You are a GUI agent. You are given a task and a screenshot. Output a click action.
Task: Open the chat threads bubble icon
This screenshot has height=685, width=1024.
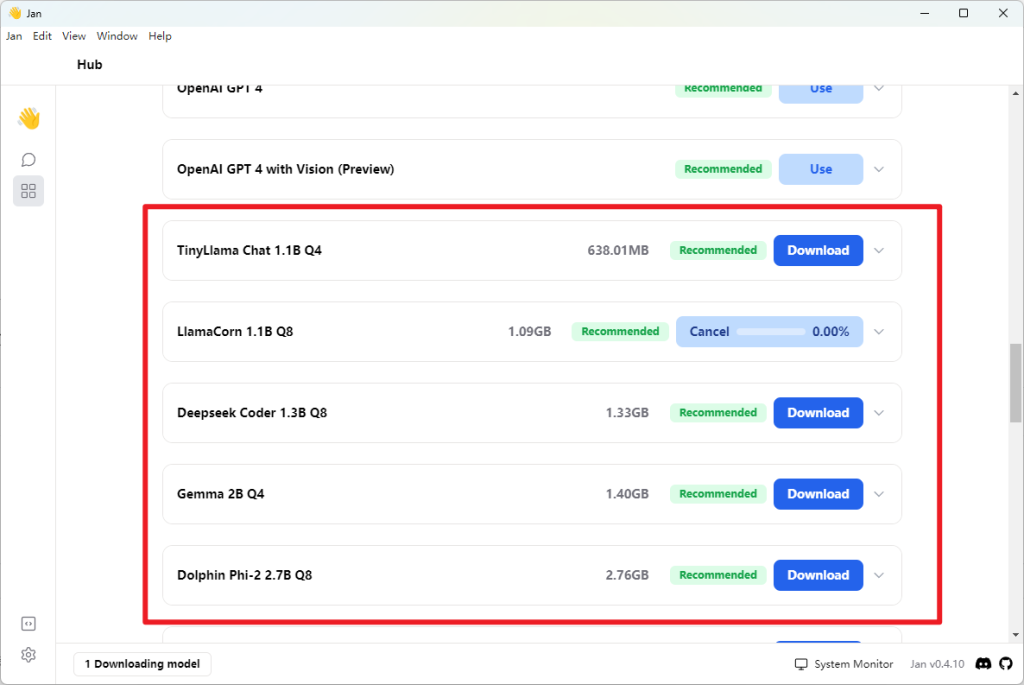click(x=28, y=160)
